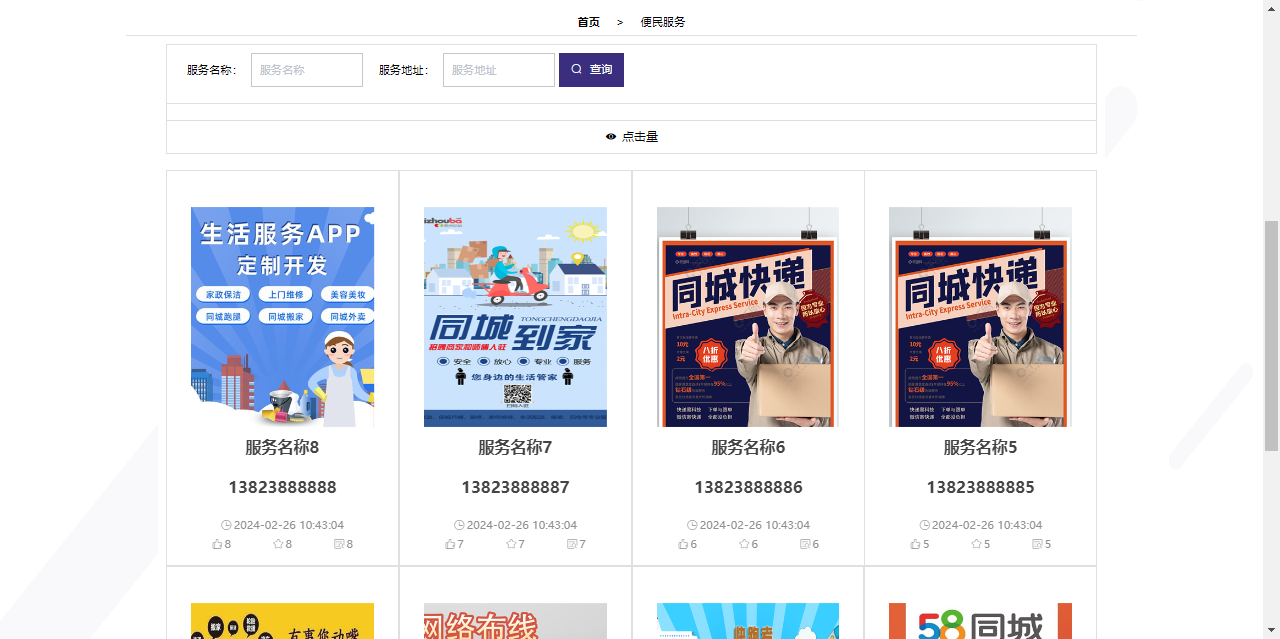Open the 服务名称8 poster thumbnail
This screenshot has width=1280, height=639.
(x=282, y=317)
